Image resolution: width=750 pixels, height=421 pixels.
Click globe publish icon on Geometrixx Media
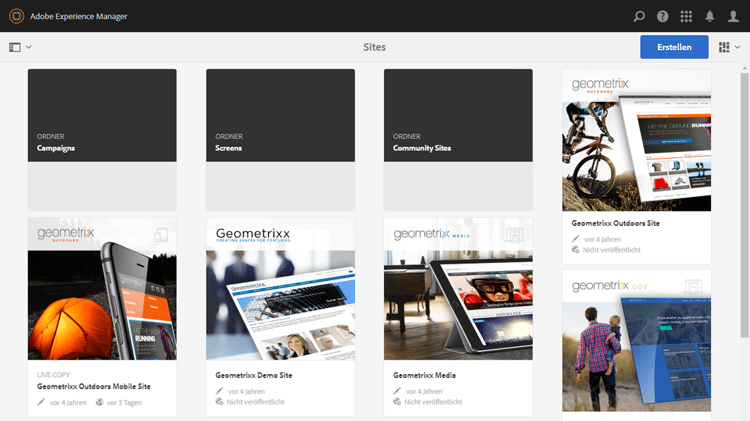pyautogui.click(x=397, y=401)
